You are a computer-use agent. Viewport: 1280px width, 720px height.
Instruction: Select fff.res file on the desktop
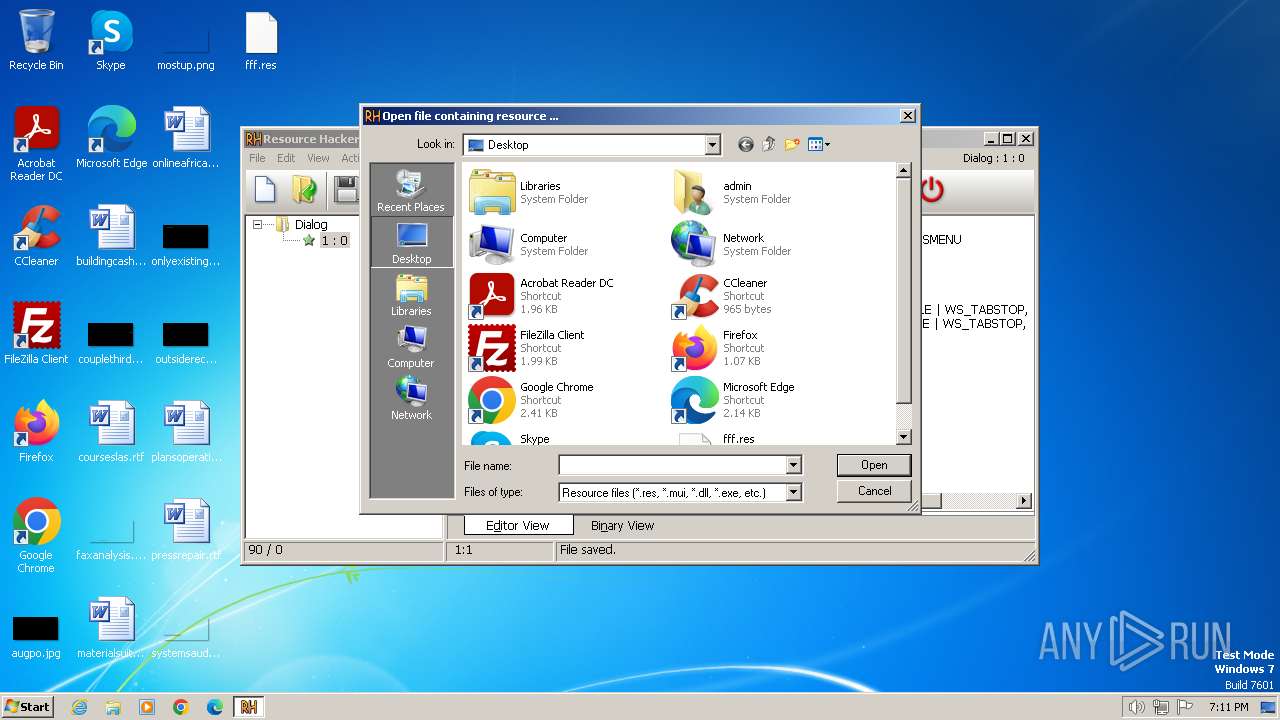click(261, 40)
